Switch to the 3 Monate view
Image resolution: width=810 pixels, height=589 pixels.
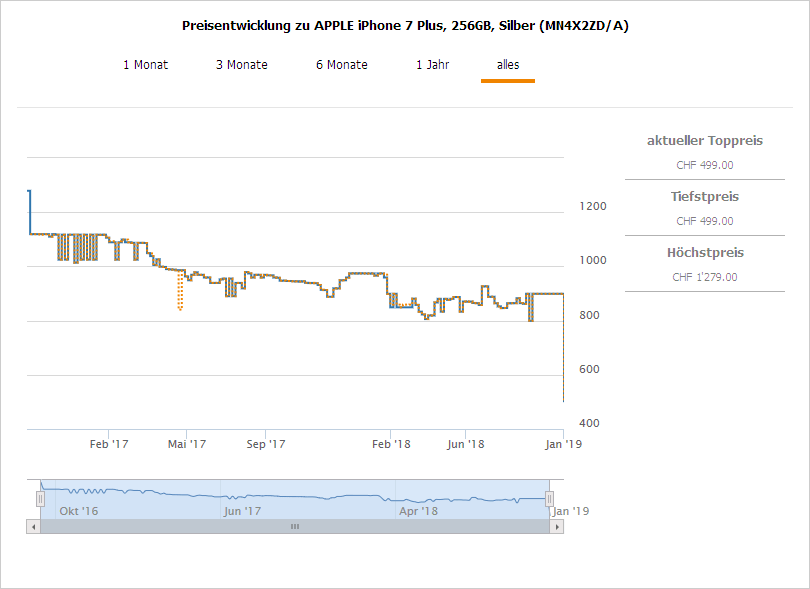click(241, 65)
